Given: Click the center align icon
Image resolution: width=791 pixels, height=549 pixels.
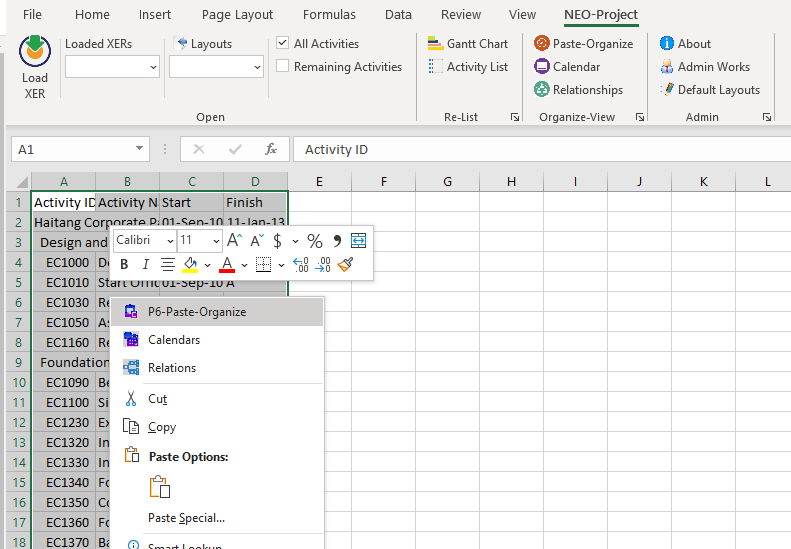Looking at the screenshot, I should [167, 264].
